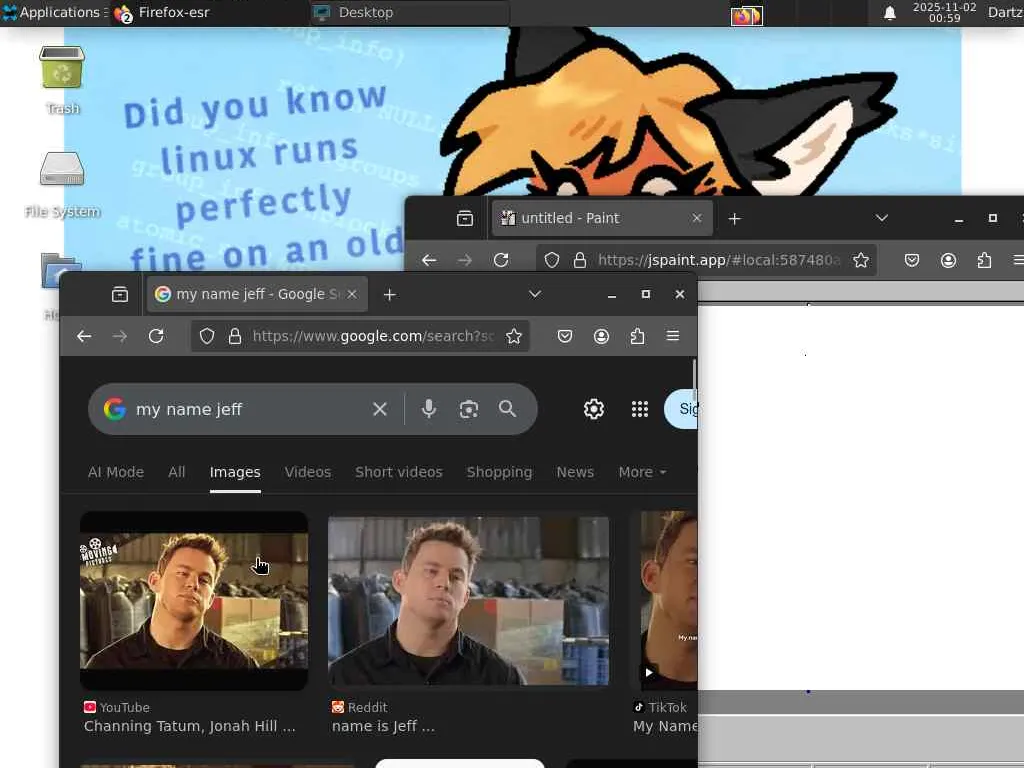Open the TikTok video thumbnail
Screen dimensions: 1024x768
click(x=669, y=601)
